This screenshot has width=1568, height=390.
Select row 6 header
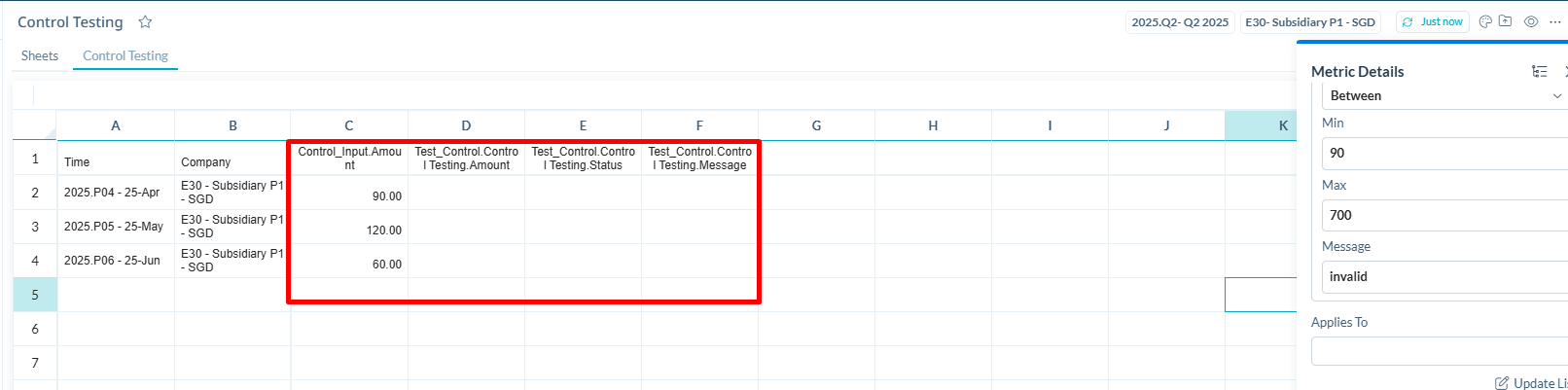[x=35, y=329]
